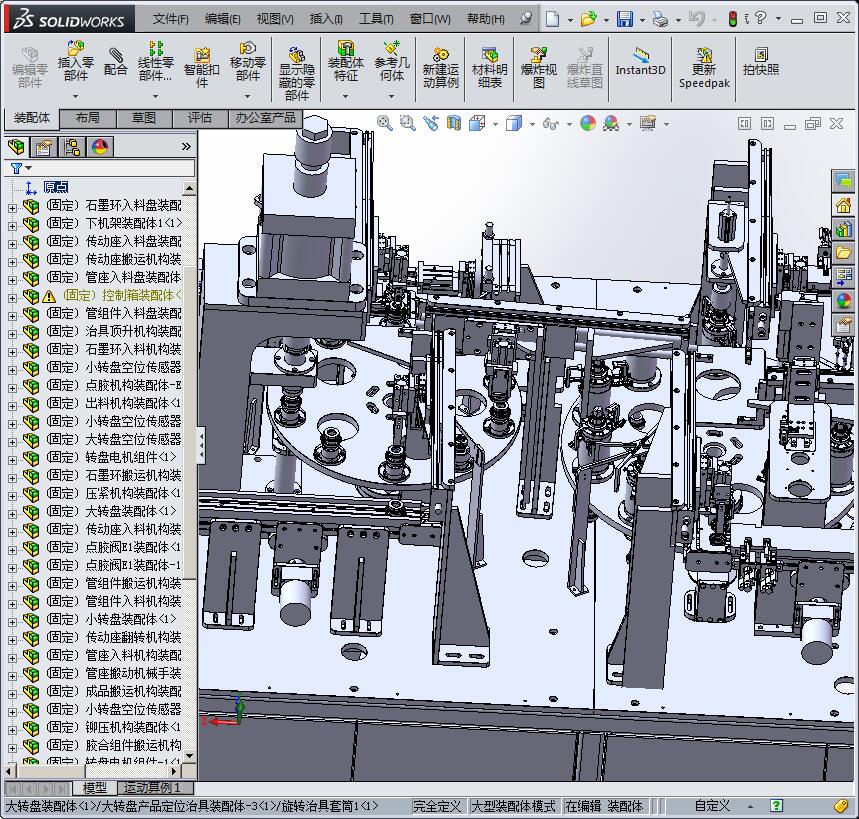Viewport: 859px width, 819px height.
Task: Open the ConfigurationManager tab icon
Action: tap(72, 147)
